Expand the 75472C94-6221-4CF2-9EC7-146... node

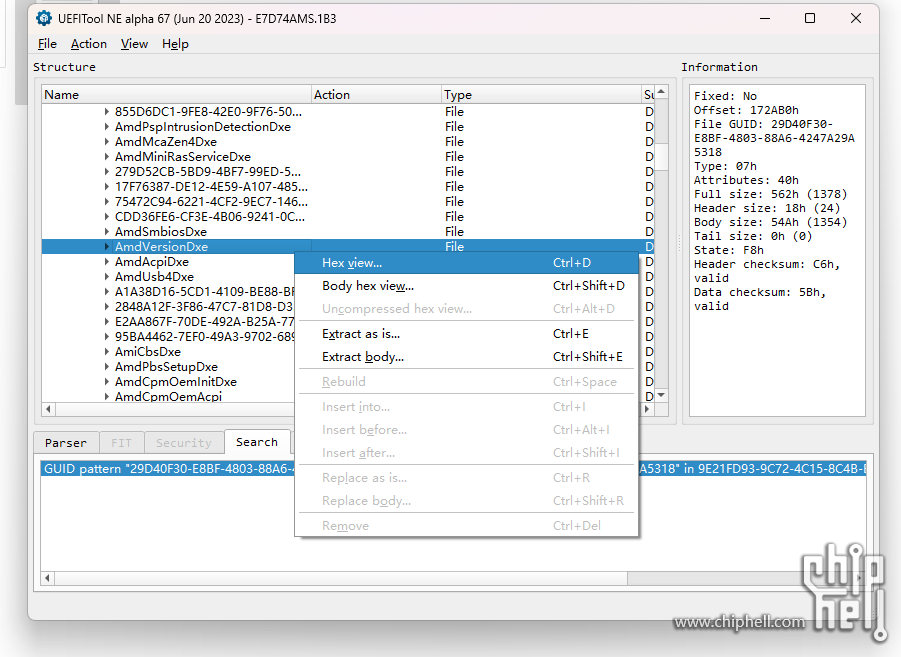pyautogui.click(x=106, y=201)
